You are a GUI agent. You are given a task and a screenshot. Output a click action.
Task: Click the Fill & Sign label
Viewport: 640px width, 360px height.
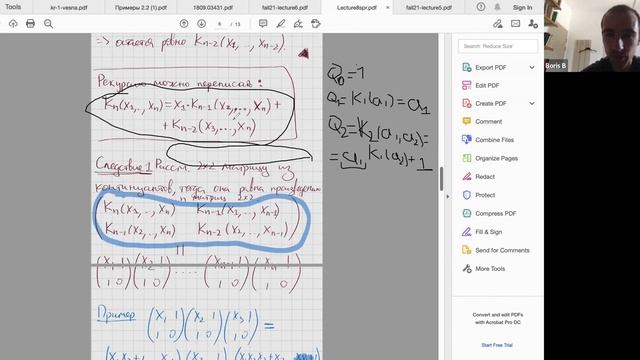tap(489, 231)
